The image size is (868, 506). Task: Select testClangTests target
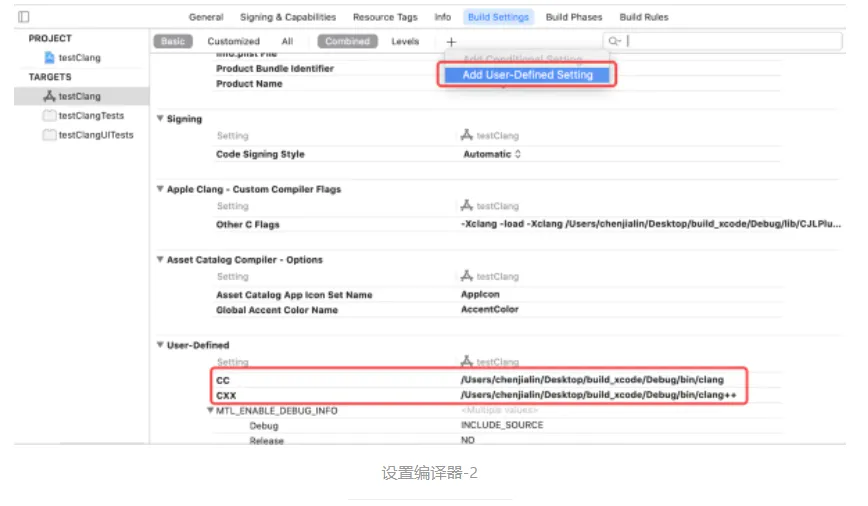point(91,116)
